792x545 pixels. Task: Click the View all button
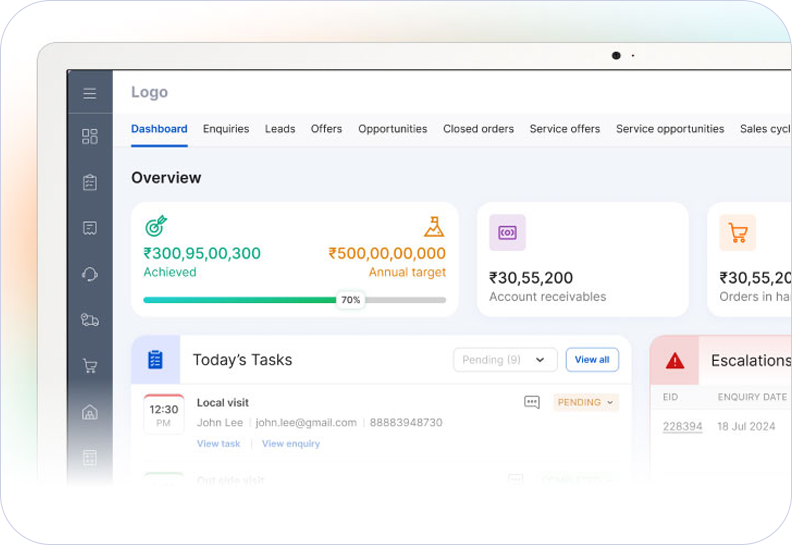(x=592, y=360)
